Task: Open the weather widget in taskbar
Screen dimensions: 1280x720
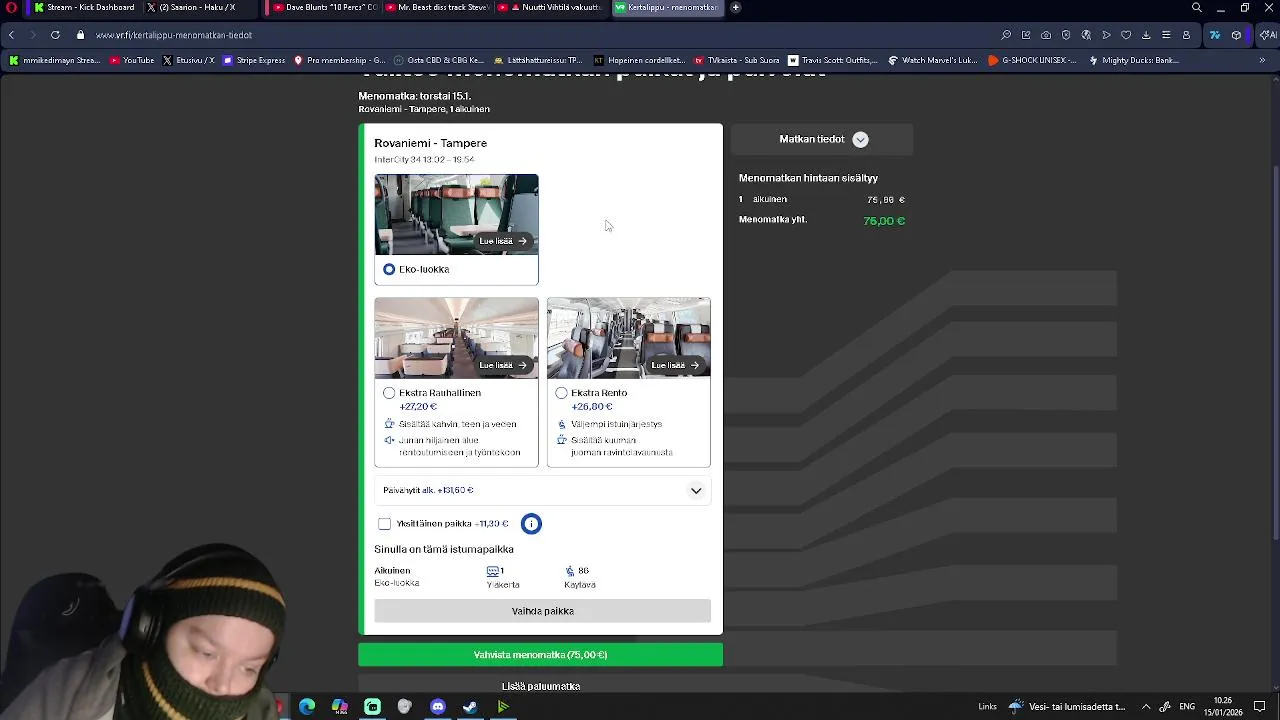Action: tap(1067, 707)
